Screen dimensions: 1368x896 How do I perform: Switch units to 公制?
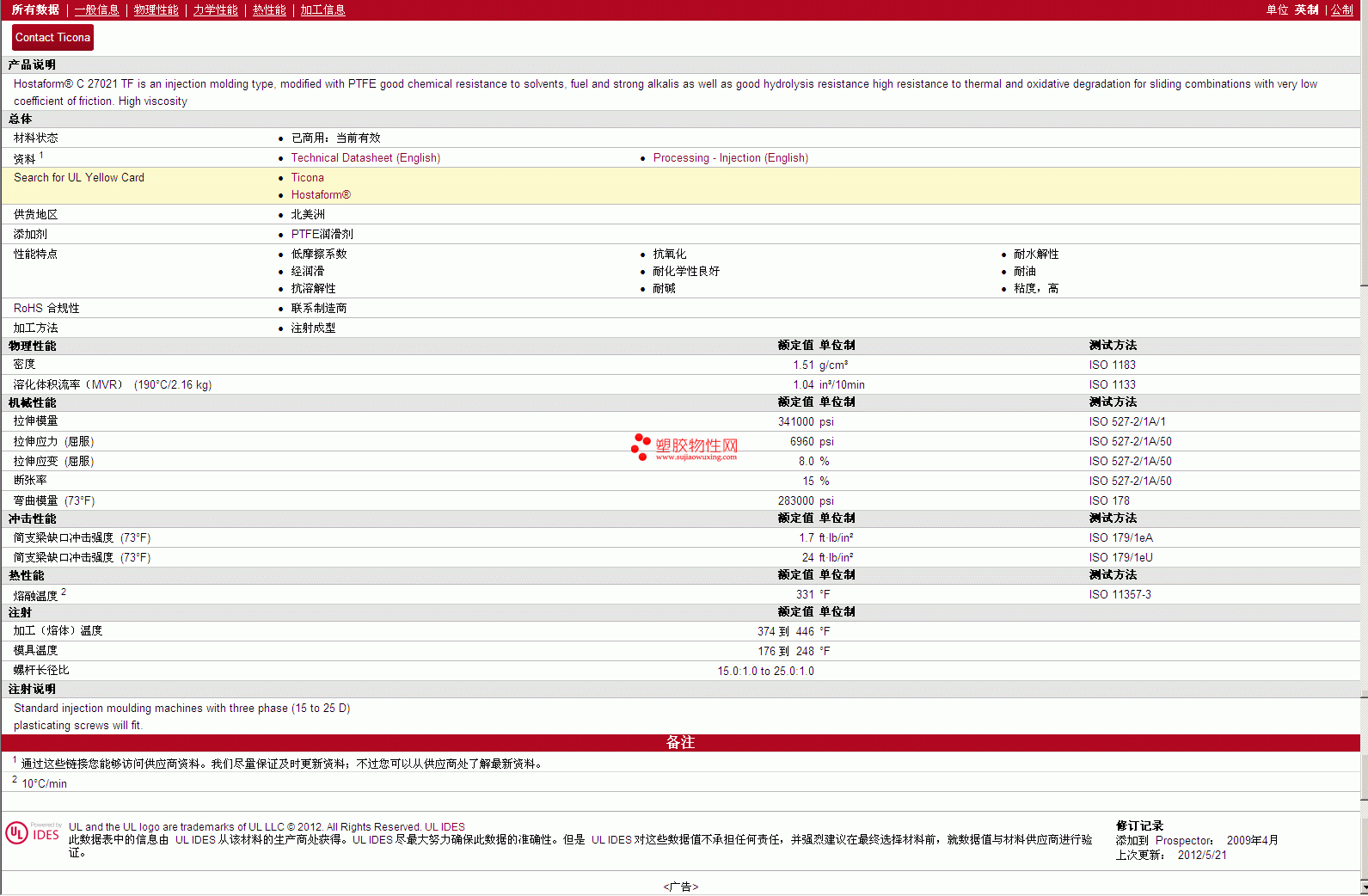[x=1342, y=10]
